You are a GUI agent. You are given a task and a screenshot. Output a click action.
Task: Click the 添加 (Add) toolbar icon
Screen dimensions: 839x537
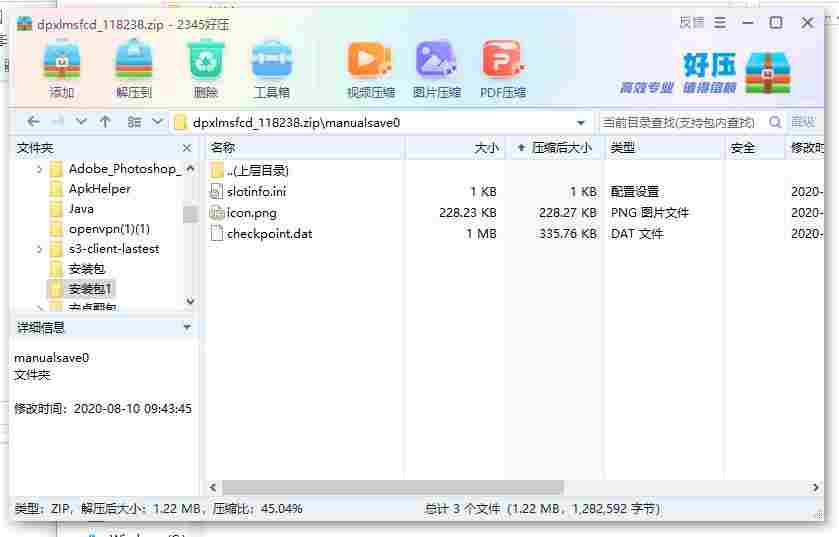tap(62, 70)
